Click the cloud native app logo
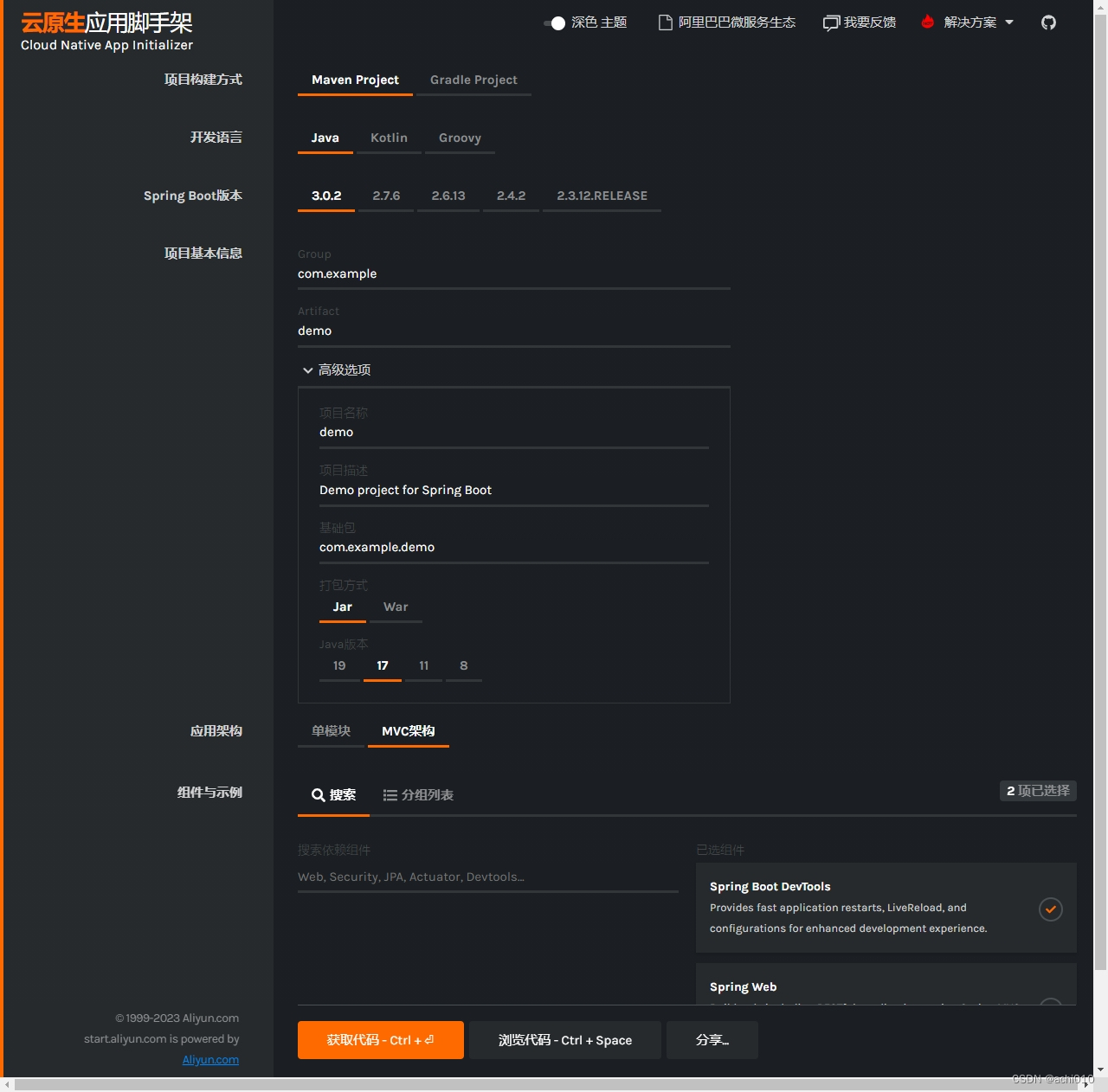 [x=106, y=32]
